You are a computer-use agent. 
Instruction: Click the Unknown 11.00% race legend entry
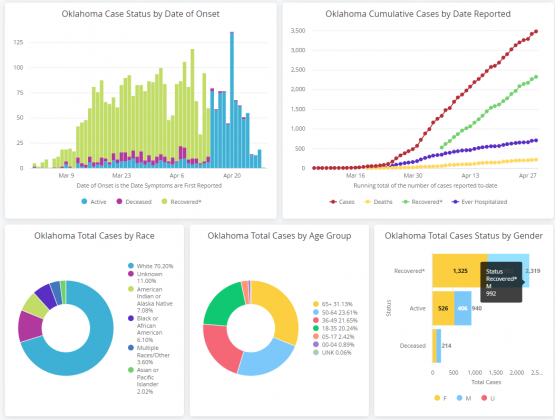(146, 277)
